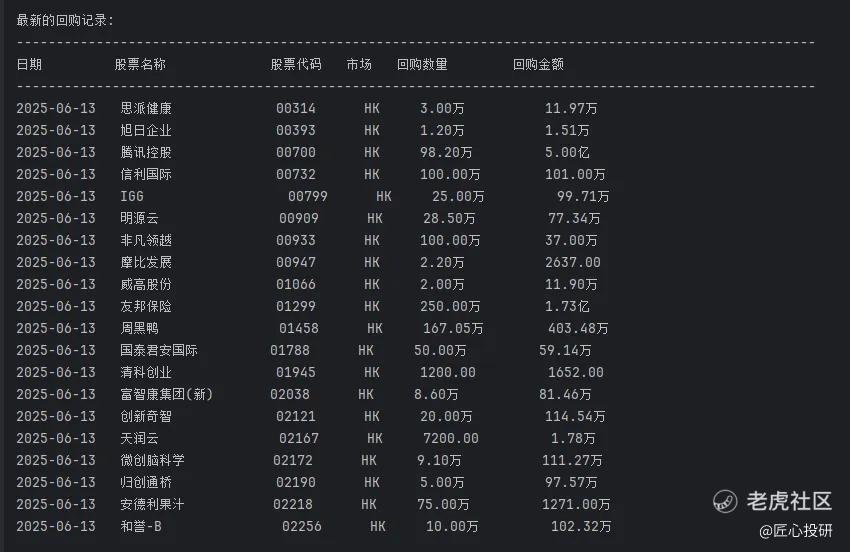Open the @匠心投研 author handle
This screenshot has width=850, height=552.
[796, 530]
